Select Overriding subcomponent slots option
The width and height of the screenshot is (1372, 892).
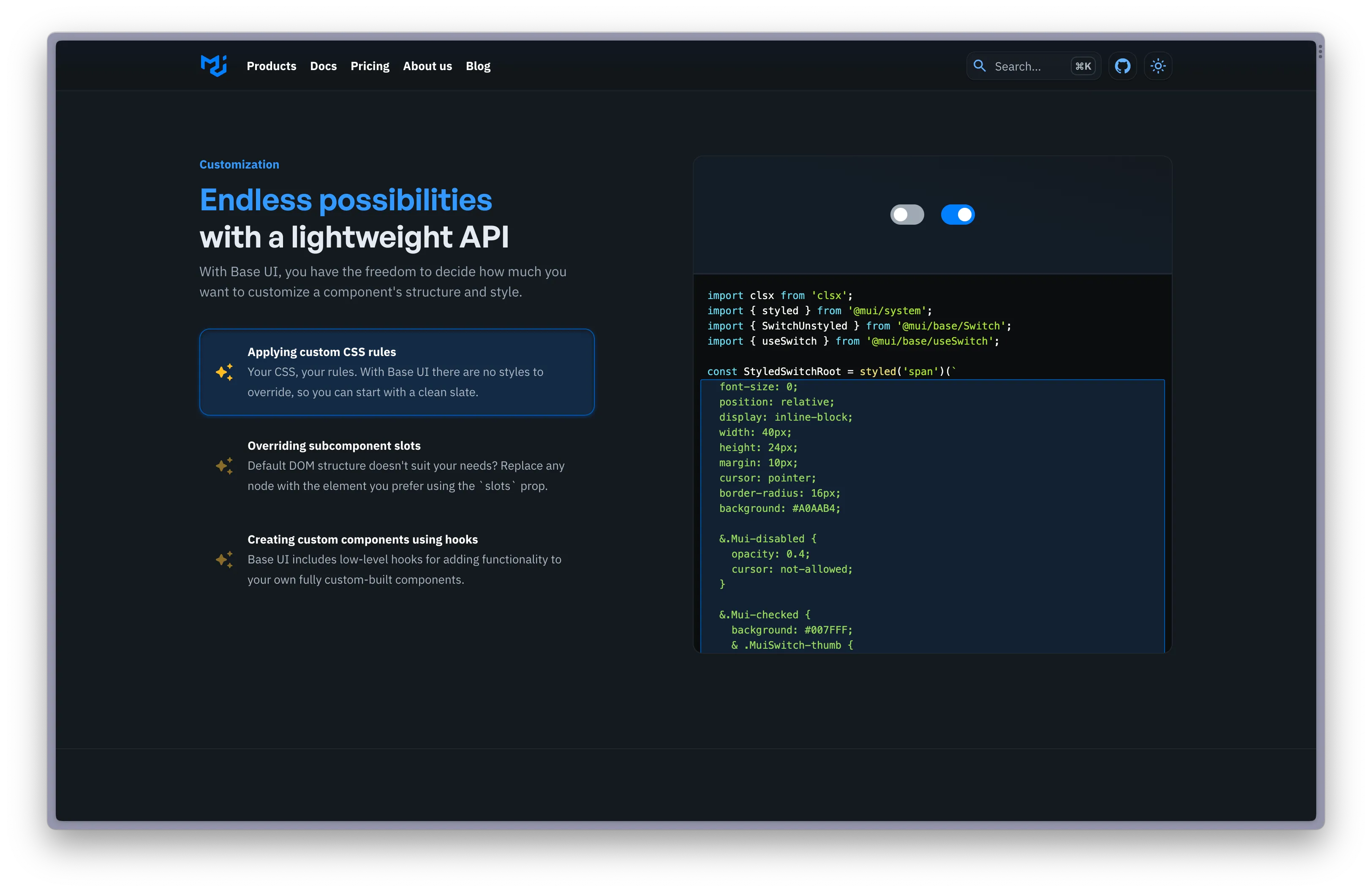pyautogui.click(x=397, y=465)
